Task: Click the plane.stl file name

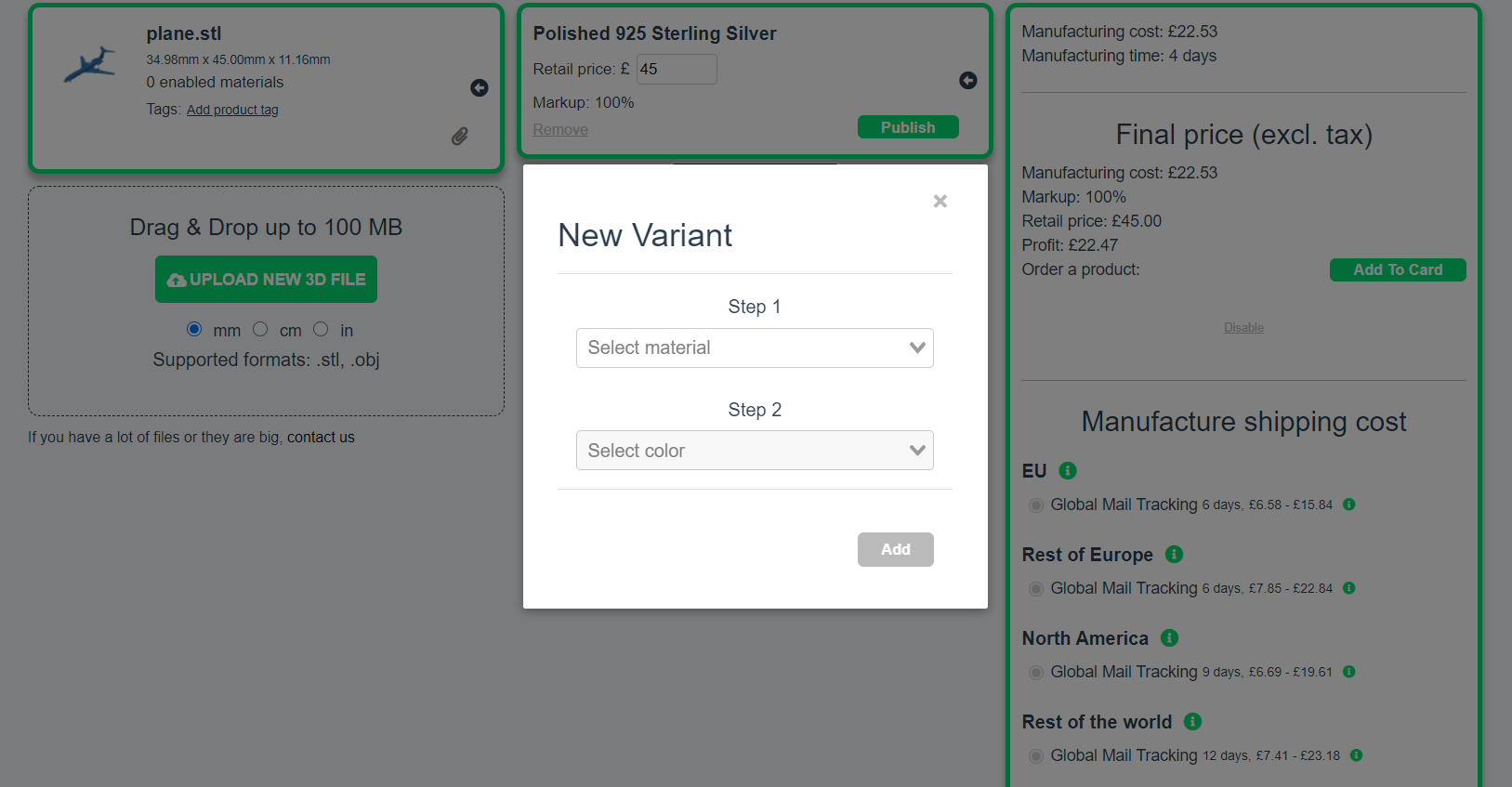Action: pyautogui.click(x=184, y=33)
